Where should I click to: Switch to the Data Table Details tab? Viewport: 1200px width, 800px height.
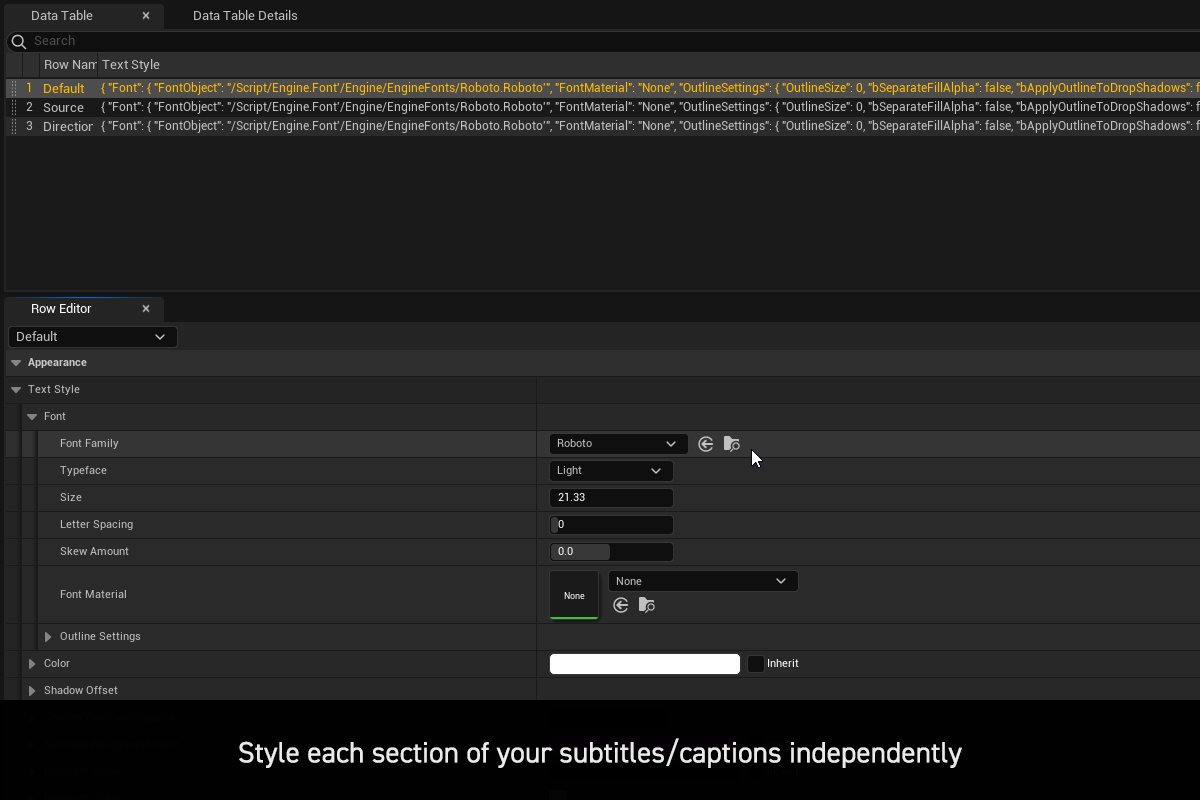[x=245, y=16]
